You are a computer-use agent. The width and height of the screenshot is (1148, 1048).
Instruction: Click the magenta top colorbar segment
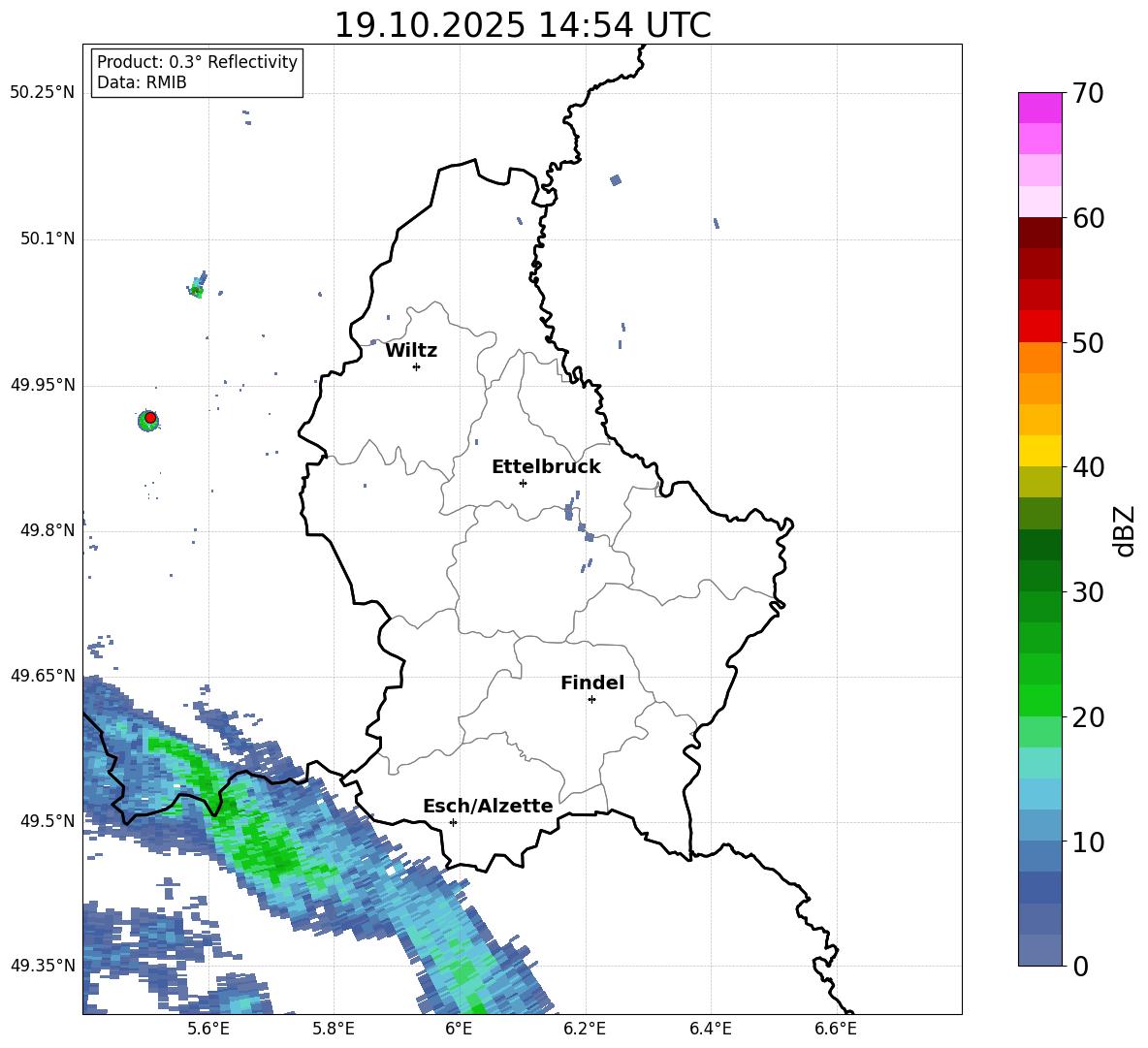click(x=1039, y=109)
